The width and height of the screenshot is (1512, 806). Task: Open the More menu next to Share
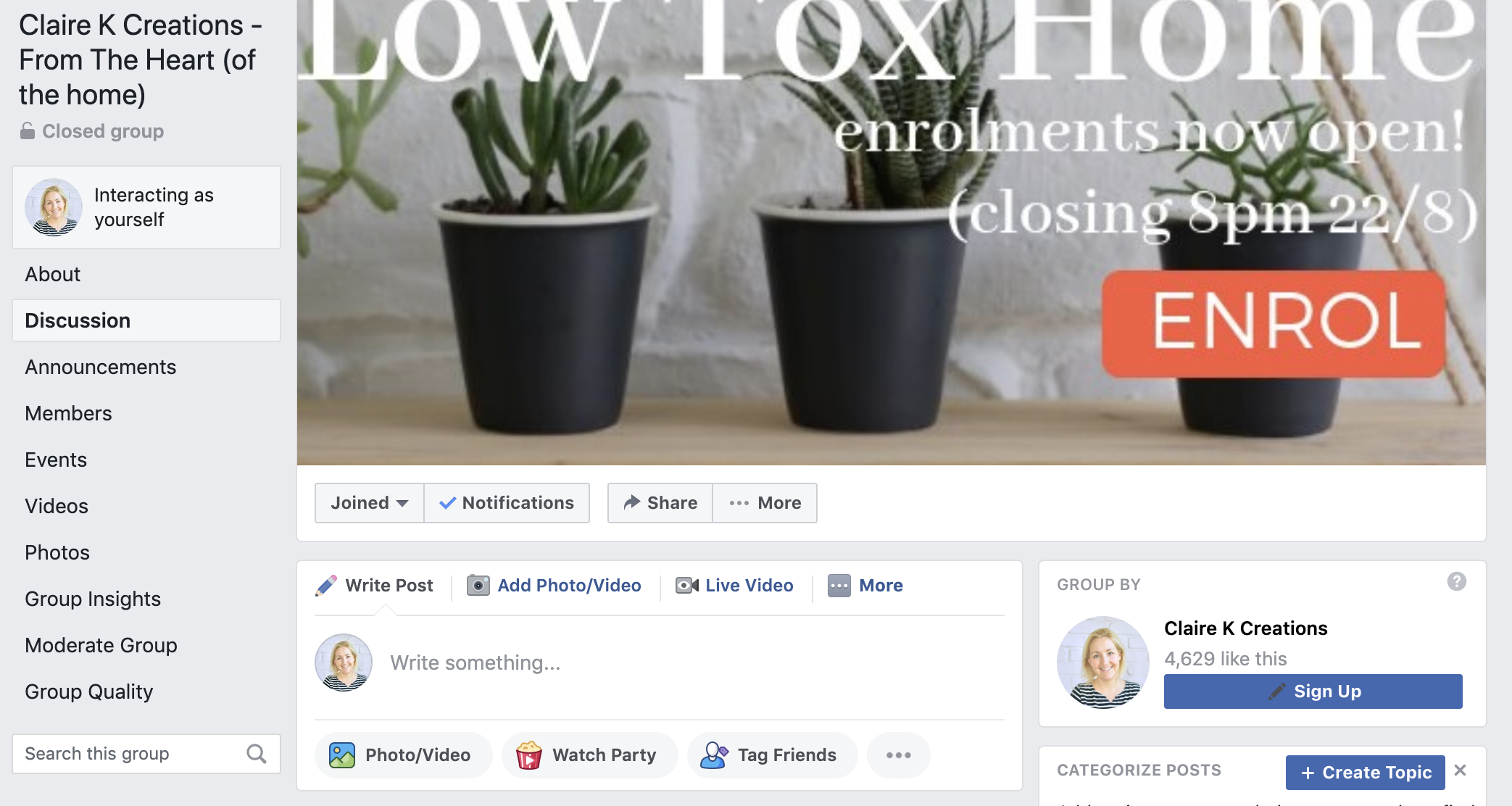[x=765, y=503]
